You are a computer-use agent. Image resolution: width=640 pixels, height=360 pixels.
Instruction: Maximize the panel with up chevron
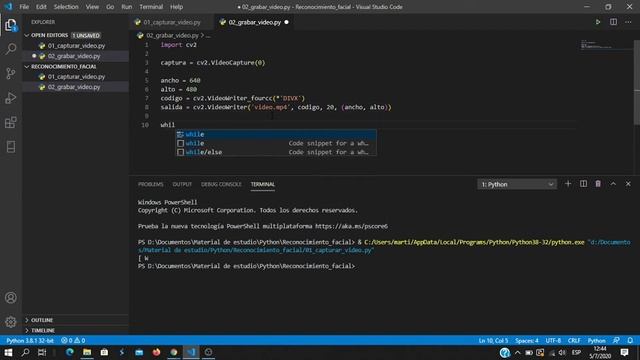613,184
